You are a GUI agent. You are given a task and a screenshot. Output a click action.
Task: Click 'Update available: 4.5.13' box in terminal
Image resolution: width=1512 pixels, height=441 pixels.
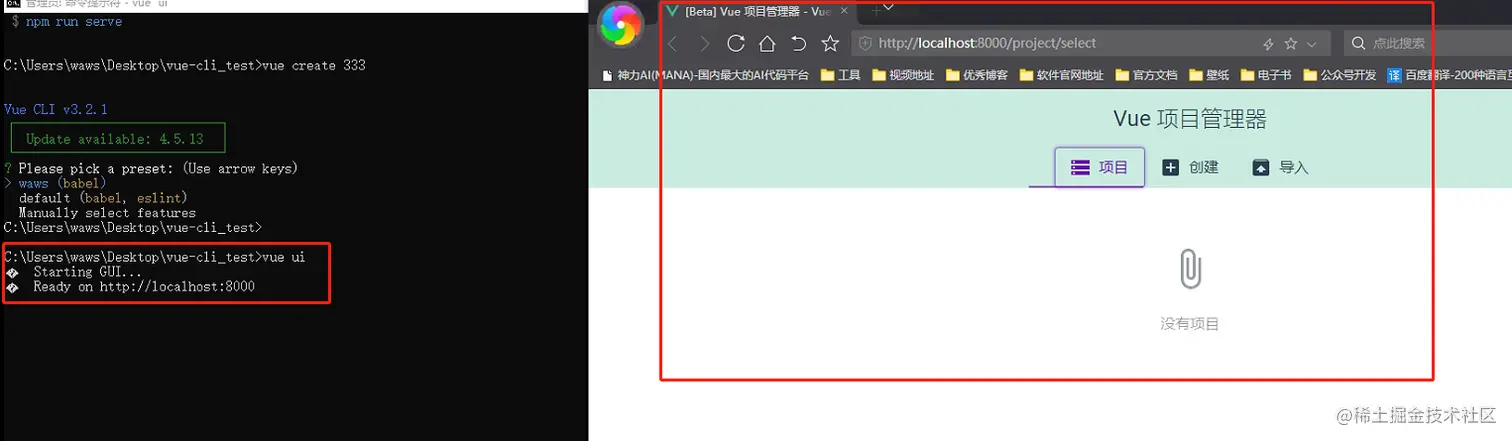pos(118,138)
